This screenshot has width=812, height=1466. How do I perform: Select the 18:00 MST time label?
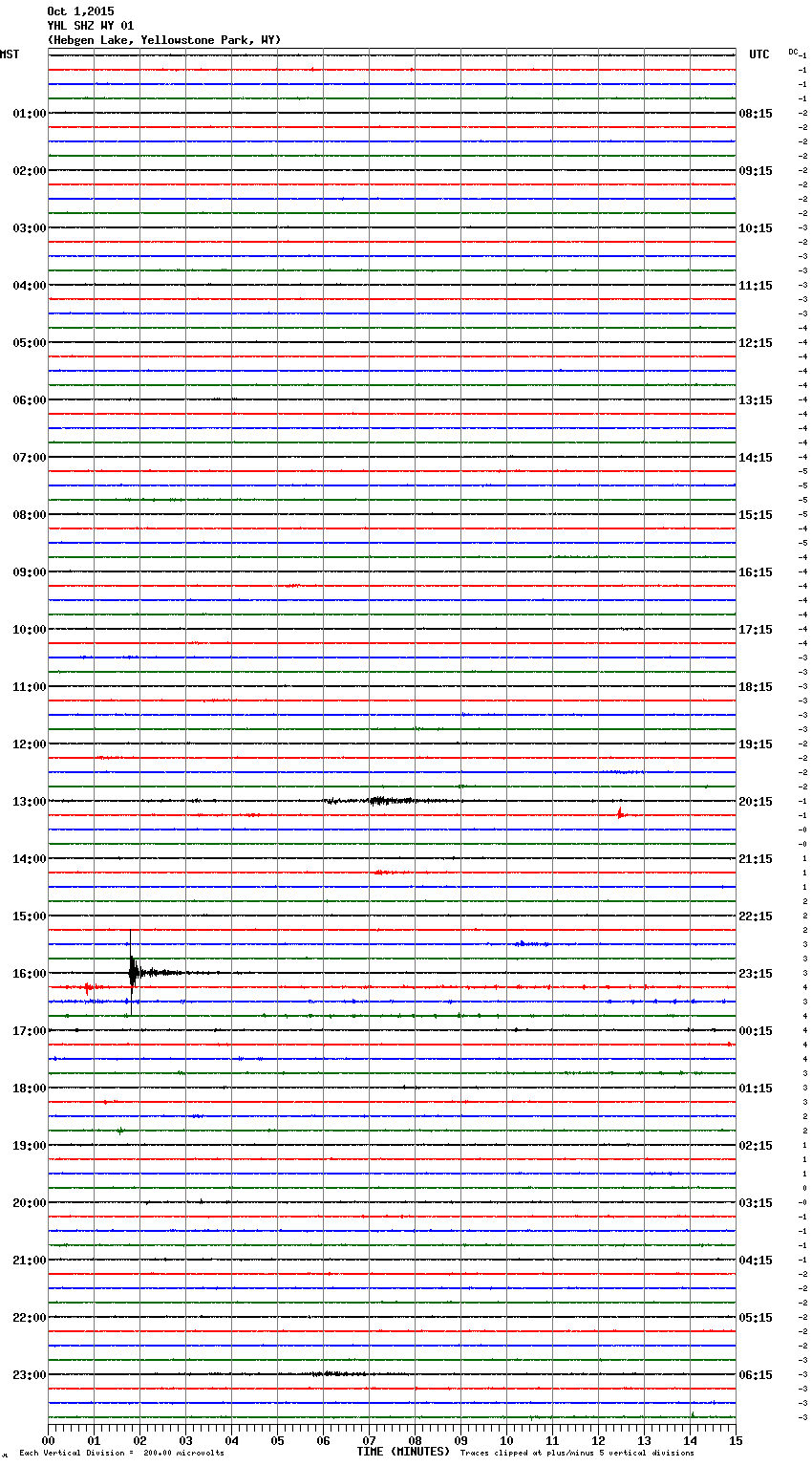coord(30,1089)
